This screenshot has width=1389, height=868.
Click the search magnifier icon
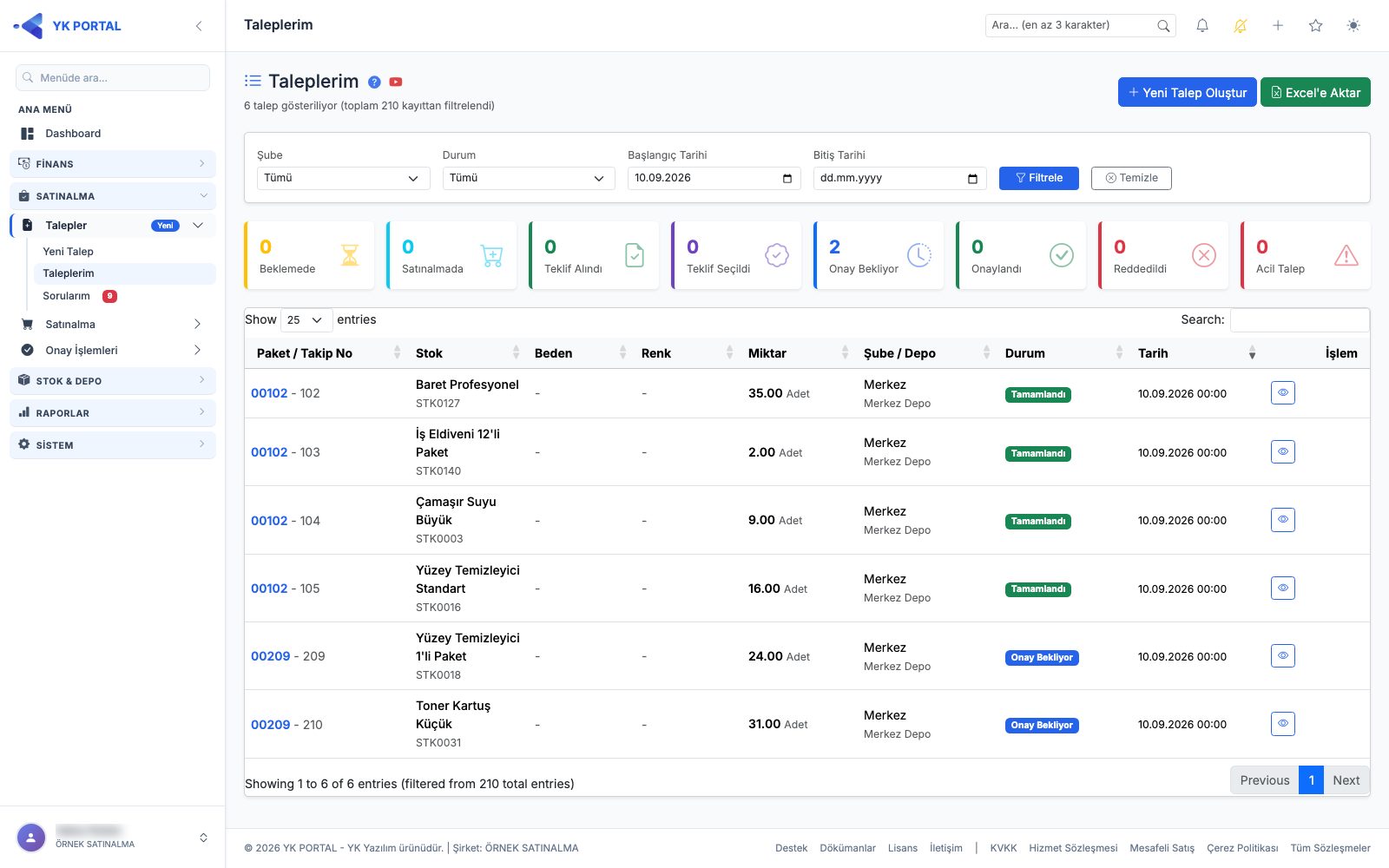click(x=1163, y=26)
